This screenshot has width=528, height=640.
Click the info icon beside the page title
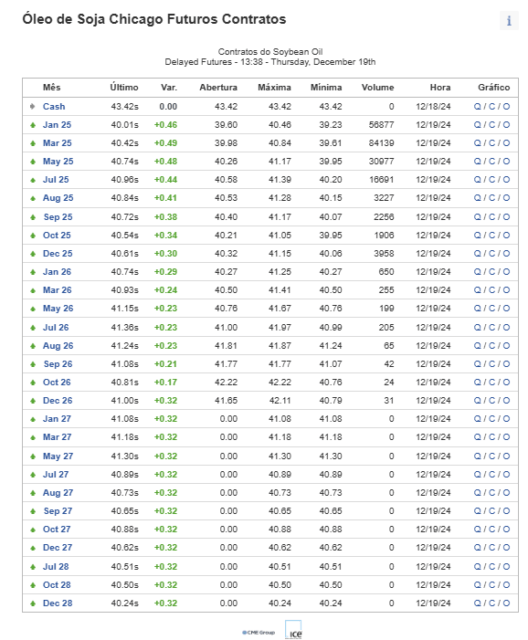(509, 20)
